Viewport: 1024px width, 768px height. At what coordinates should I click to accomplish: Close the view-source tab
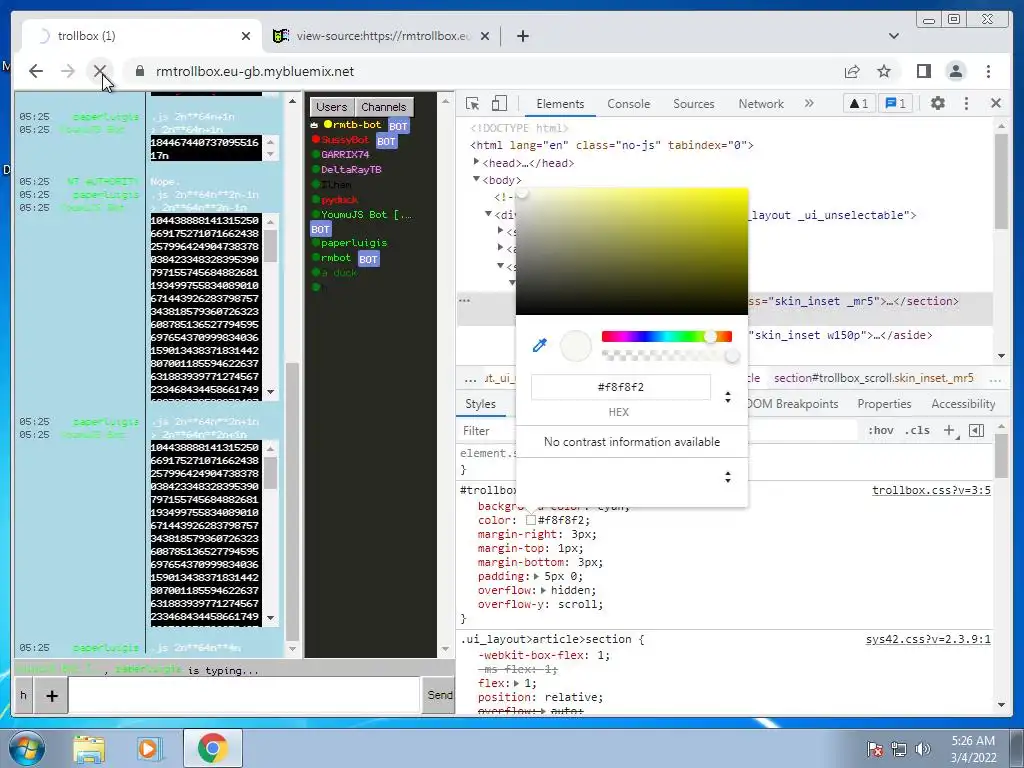[485, 36]
